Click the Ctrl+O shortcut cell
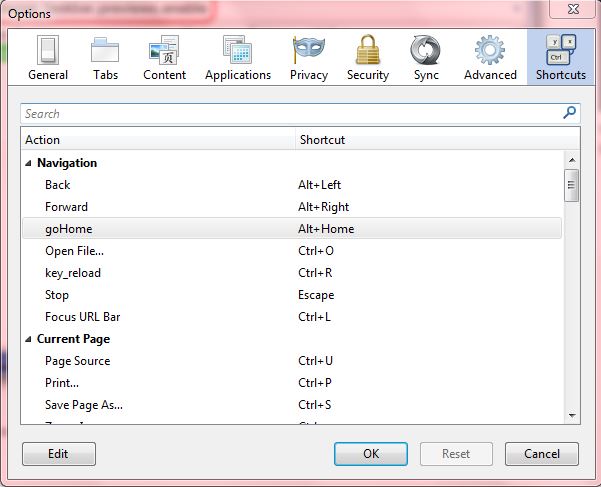Viewport: 601px width, 487px height. tap(316, 251)
